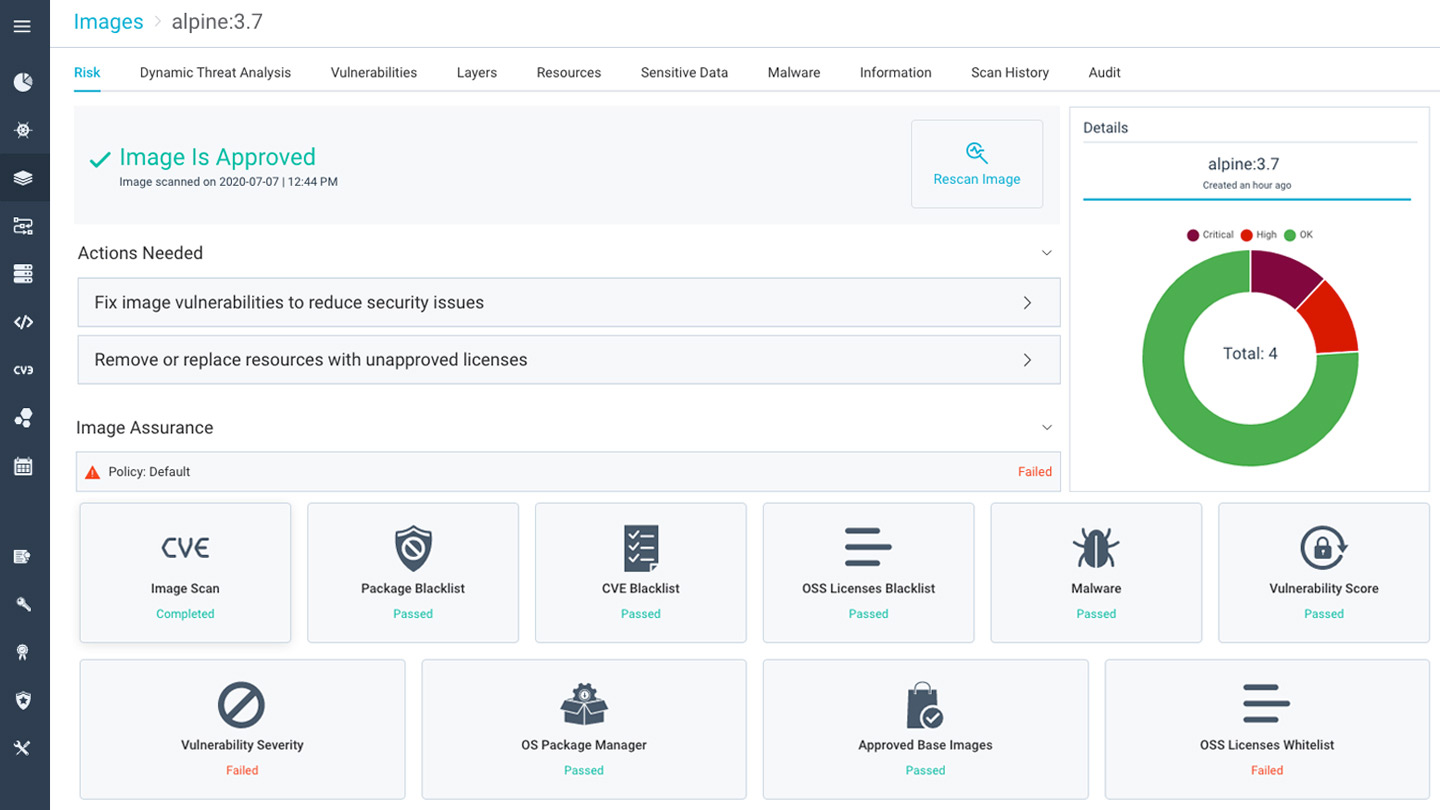Open the dashboard pie chart sidebar icon
The height and width of the screenshot is (810, 1440).
[23, 82]
